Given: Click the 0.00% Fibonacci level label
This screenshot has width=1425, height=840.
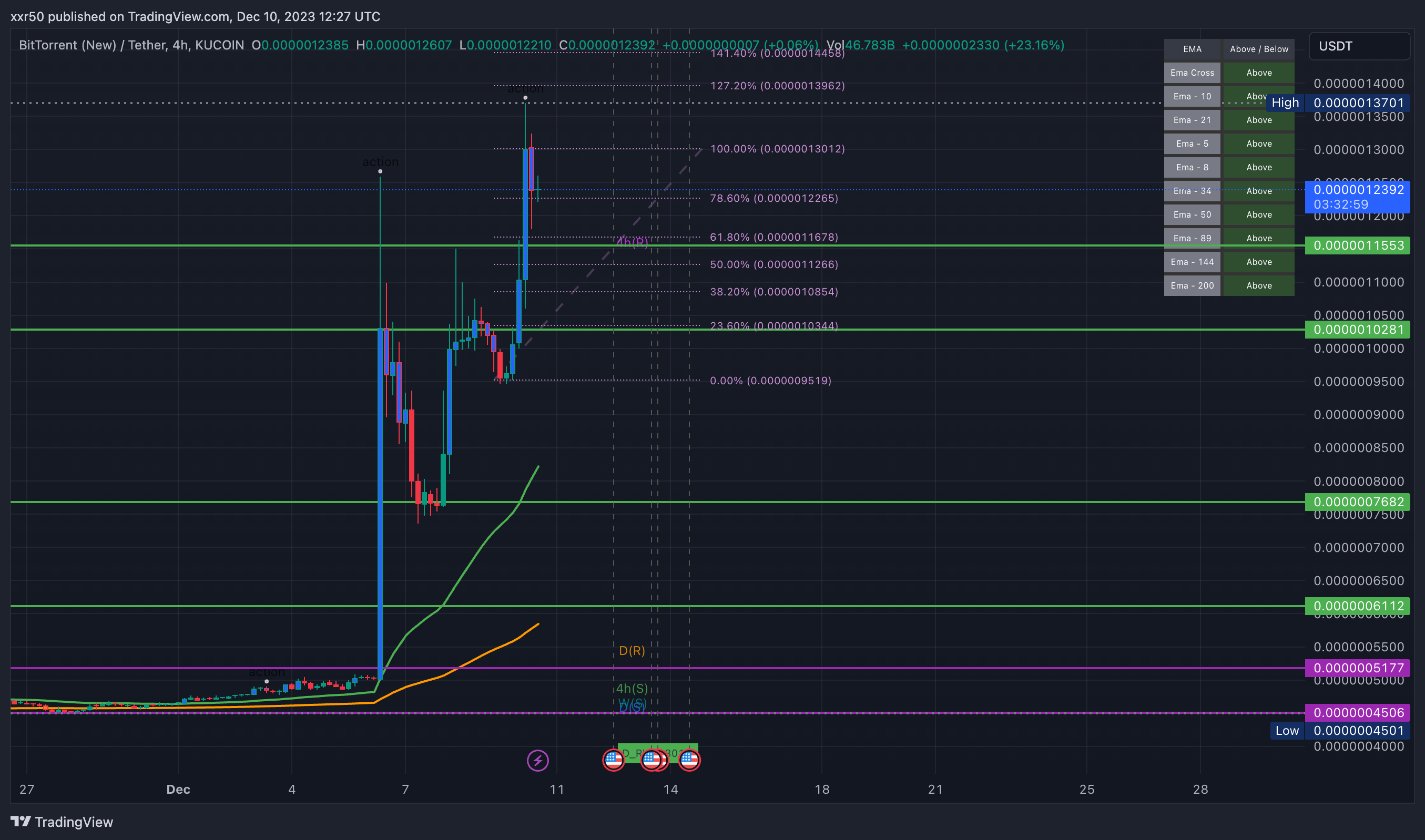Looking at the screenshot, I should [x=770, y=381].
